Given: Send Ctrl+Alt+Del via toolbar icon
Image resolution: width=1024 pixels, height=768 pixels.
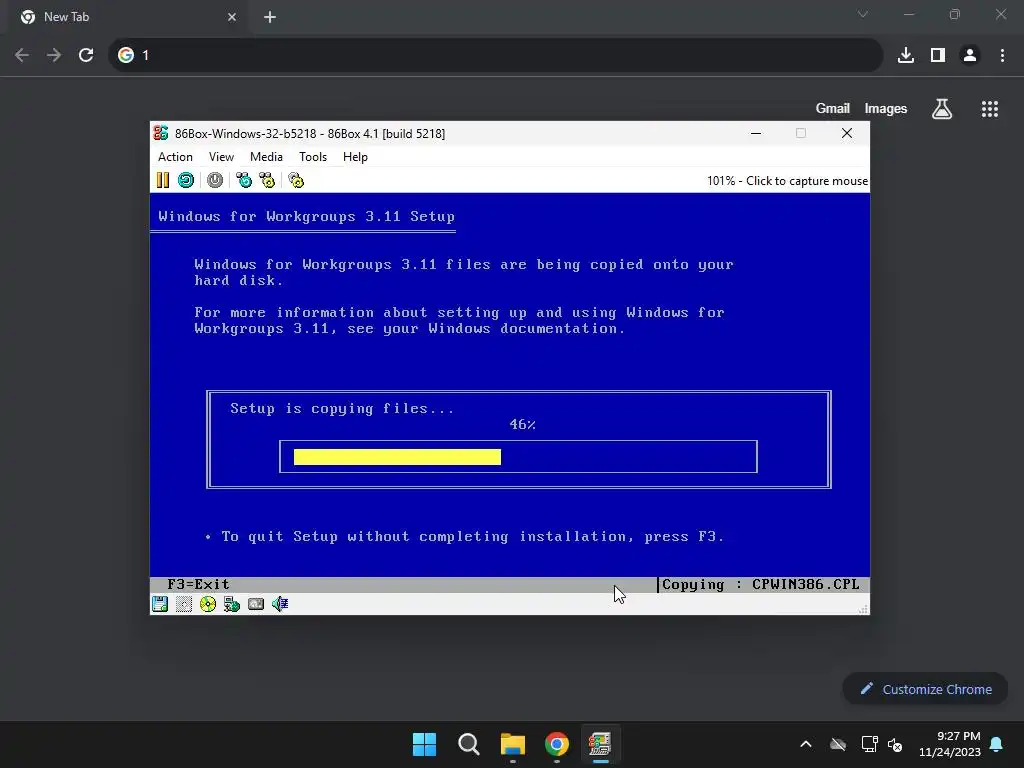Looking at the screenshot, I should coord(244,180).
